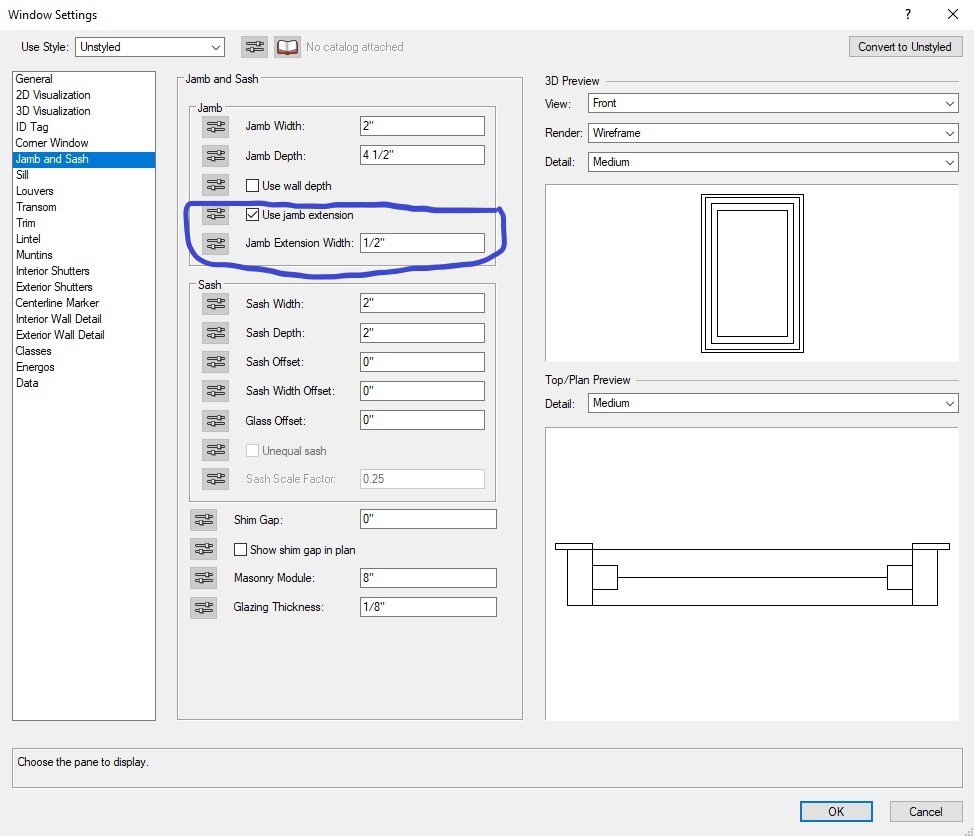The height and width of the screenshot is (836, 974).
Task: Click the style settings icon next to Use Style
Action: point(254,47)
